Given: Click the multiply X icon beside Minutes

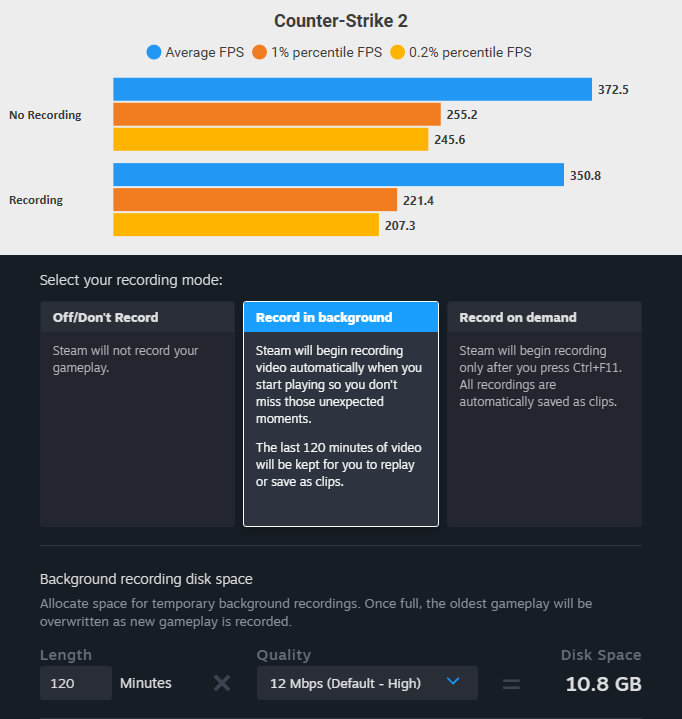Looking at the screenshot, I should [222, 683].
